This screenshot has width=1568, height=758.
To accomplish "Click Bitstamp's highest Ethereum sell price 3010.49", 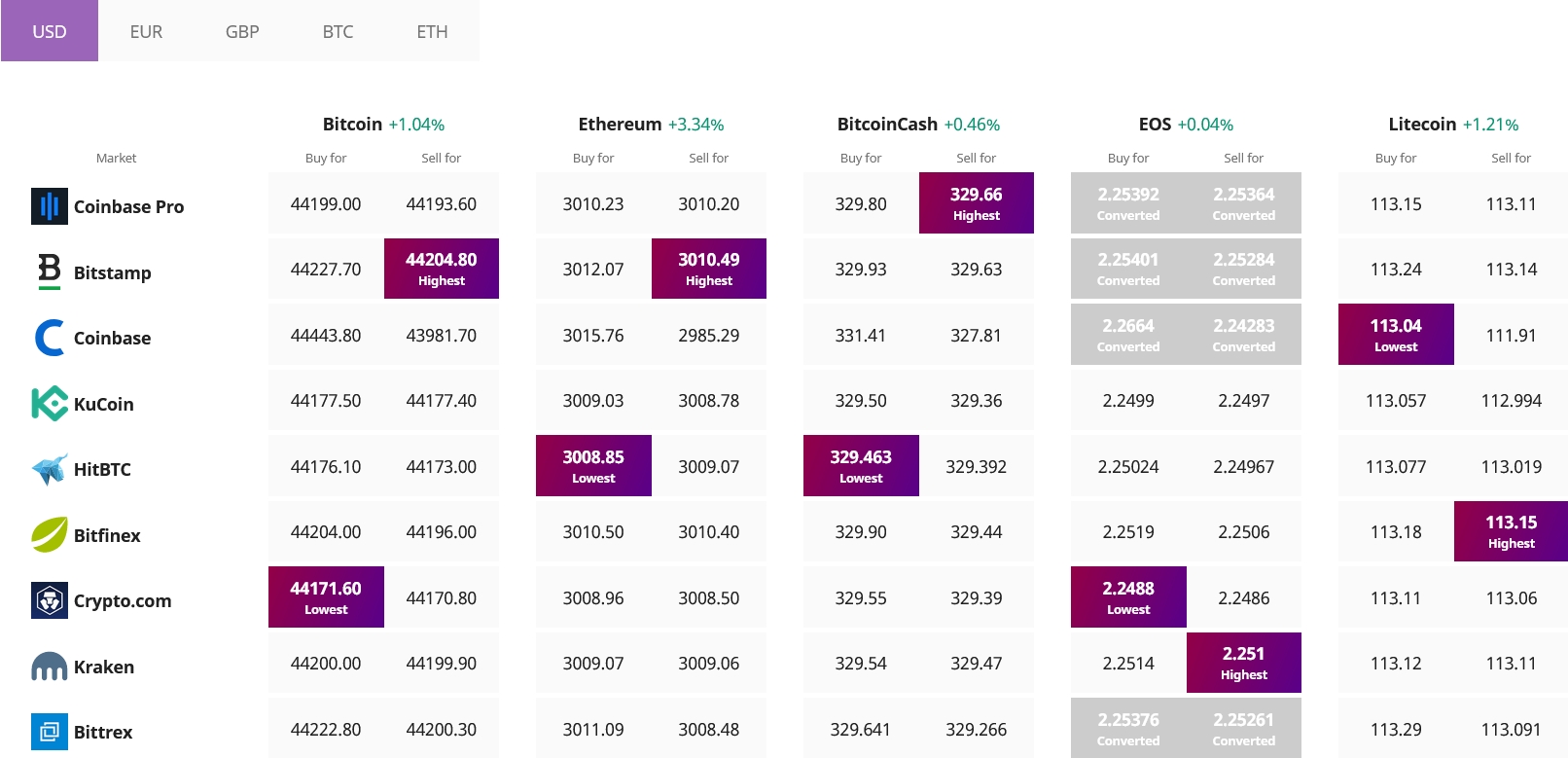I will click(x=709, y=269).
